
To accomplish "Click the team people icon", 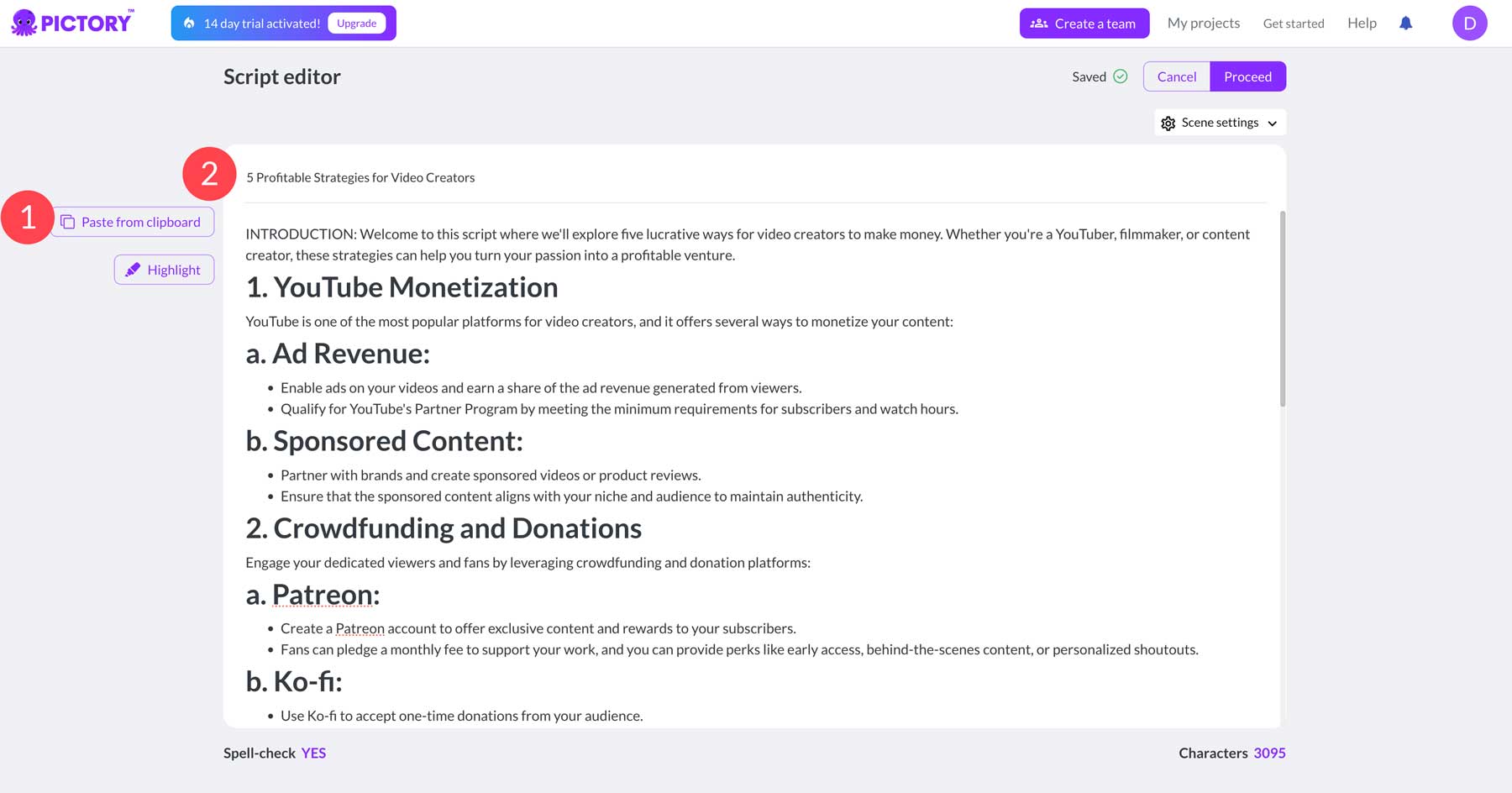I will (x=1039, y=24).
